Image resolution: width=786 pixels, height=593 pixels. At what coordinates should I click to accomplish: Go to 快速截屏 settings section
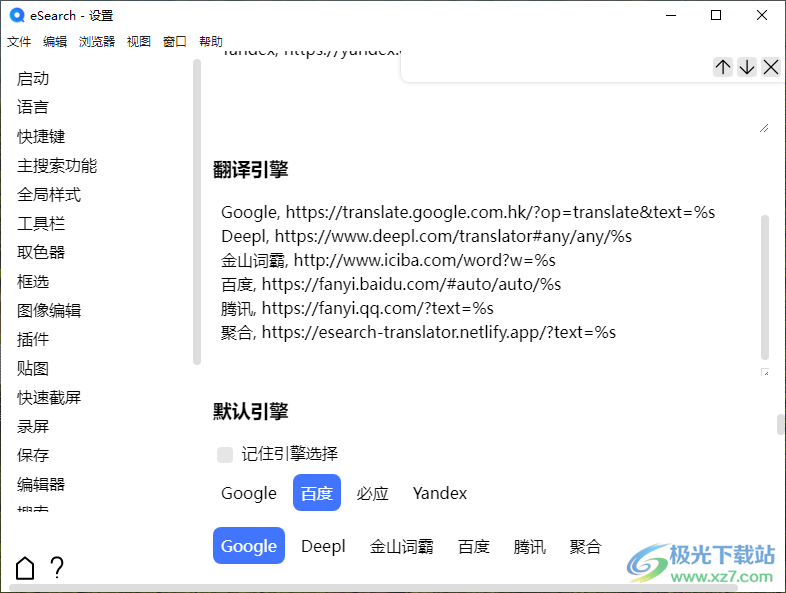(x=49, y=398)
